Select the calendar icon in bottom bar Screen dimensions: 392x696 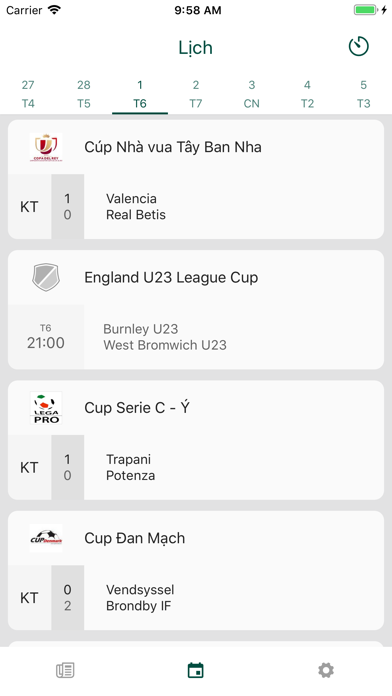(196, 670)
